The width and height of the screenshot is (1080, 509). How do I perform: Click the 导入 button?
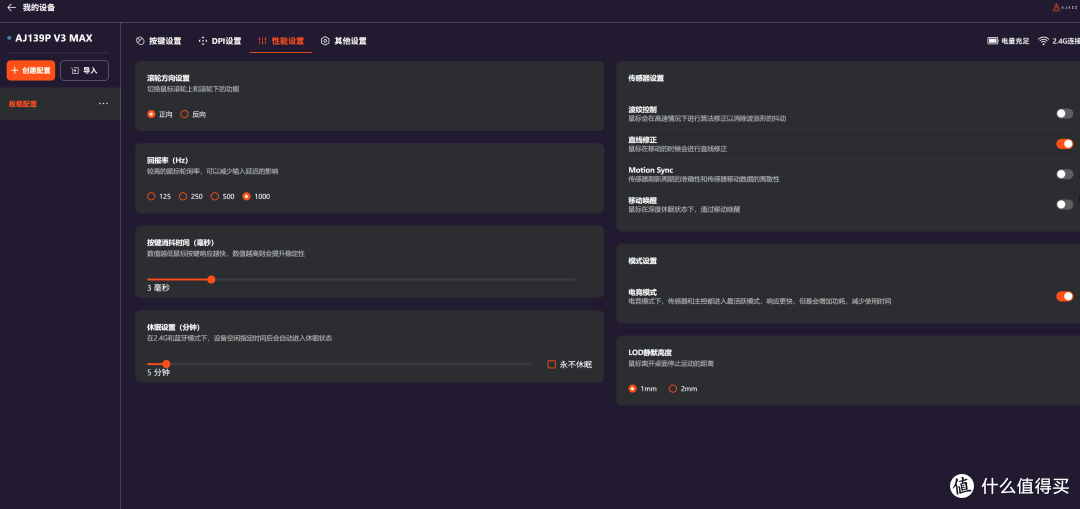(84, 70)
